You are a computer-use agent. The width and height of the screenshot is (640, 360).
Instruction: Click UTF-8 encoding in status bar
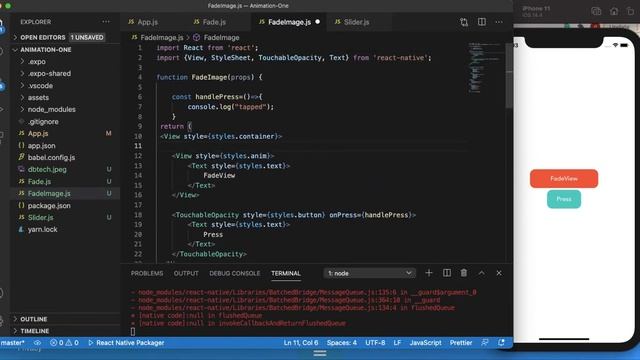point(375,343)
